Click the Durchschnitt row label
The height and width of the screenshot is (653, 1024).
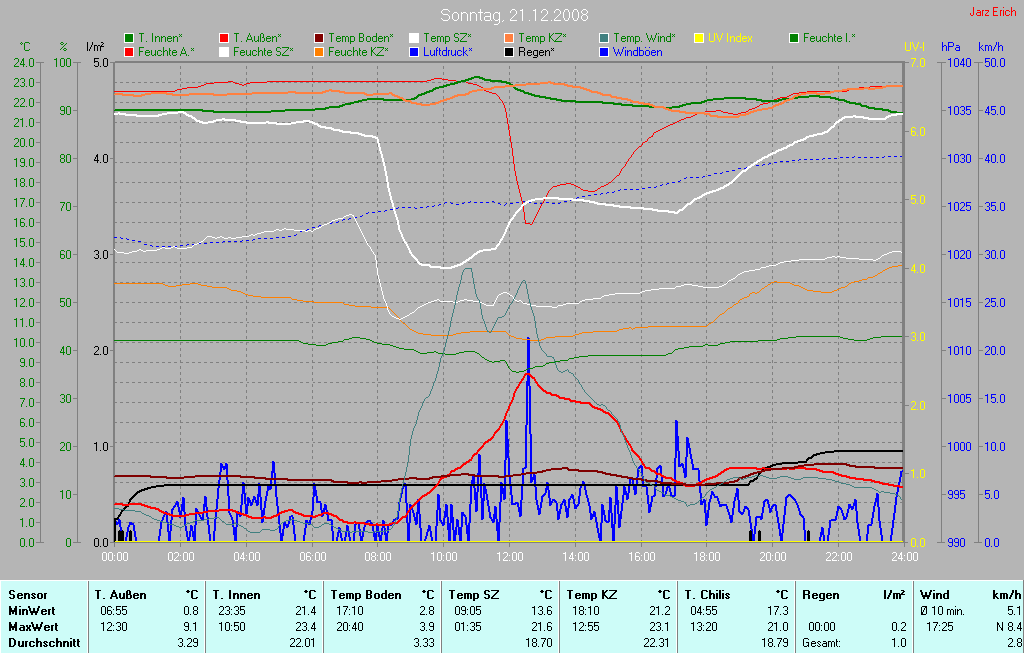pos(44,643)
